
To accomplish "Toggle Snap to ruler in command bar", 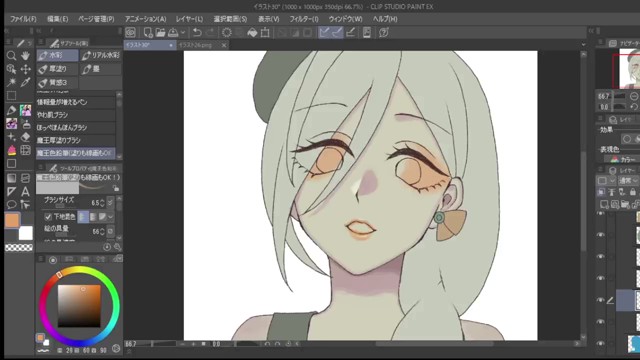I will click(324, 33).
